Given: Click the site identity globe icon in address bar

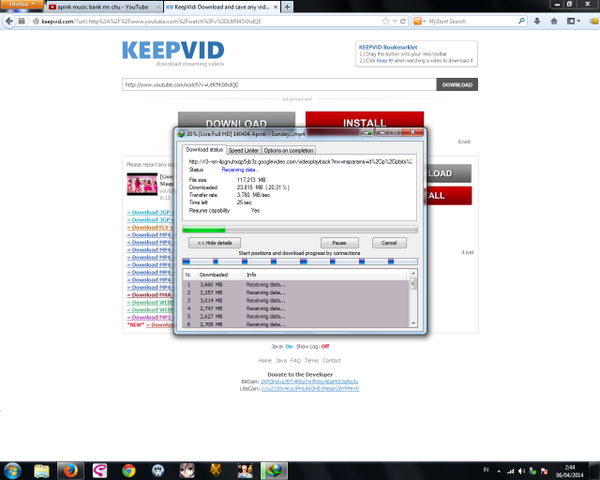Looking at the screenshot, I should coord(36,21).
